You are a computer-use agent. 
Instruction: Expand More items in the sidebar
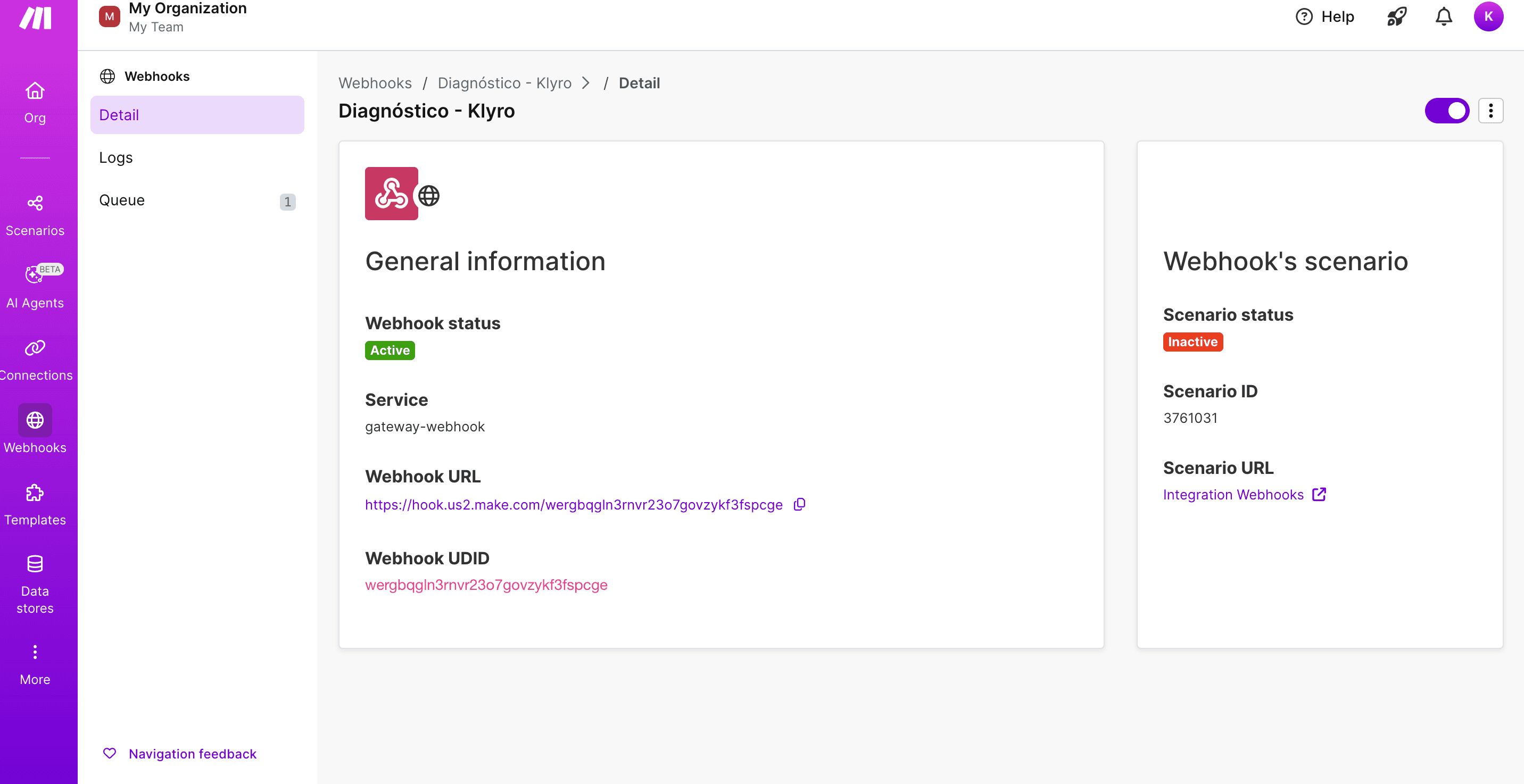[x=35, y=663]
